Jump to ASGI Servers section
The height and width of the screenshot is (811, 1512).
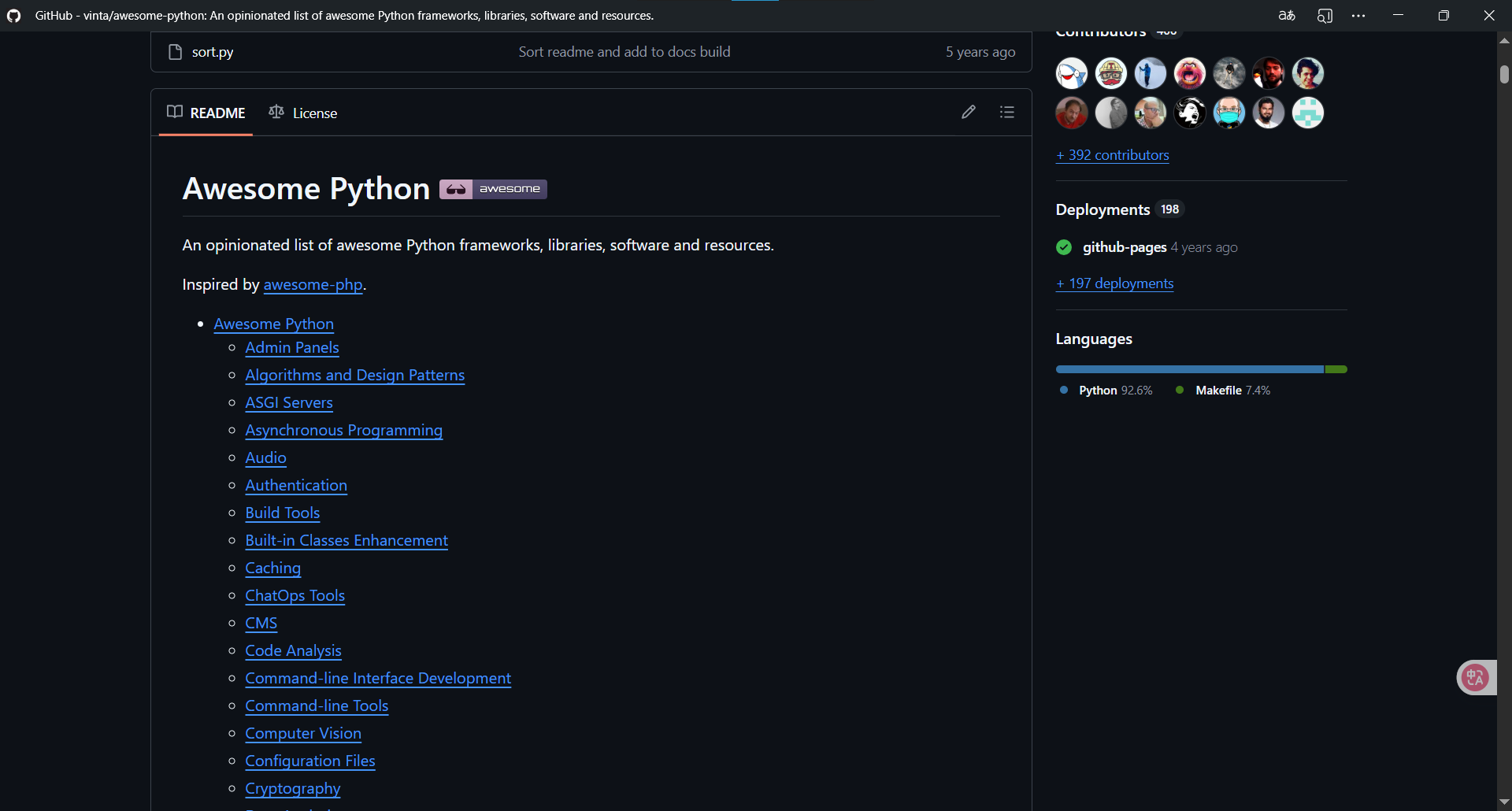(x=289, y=402)
